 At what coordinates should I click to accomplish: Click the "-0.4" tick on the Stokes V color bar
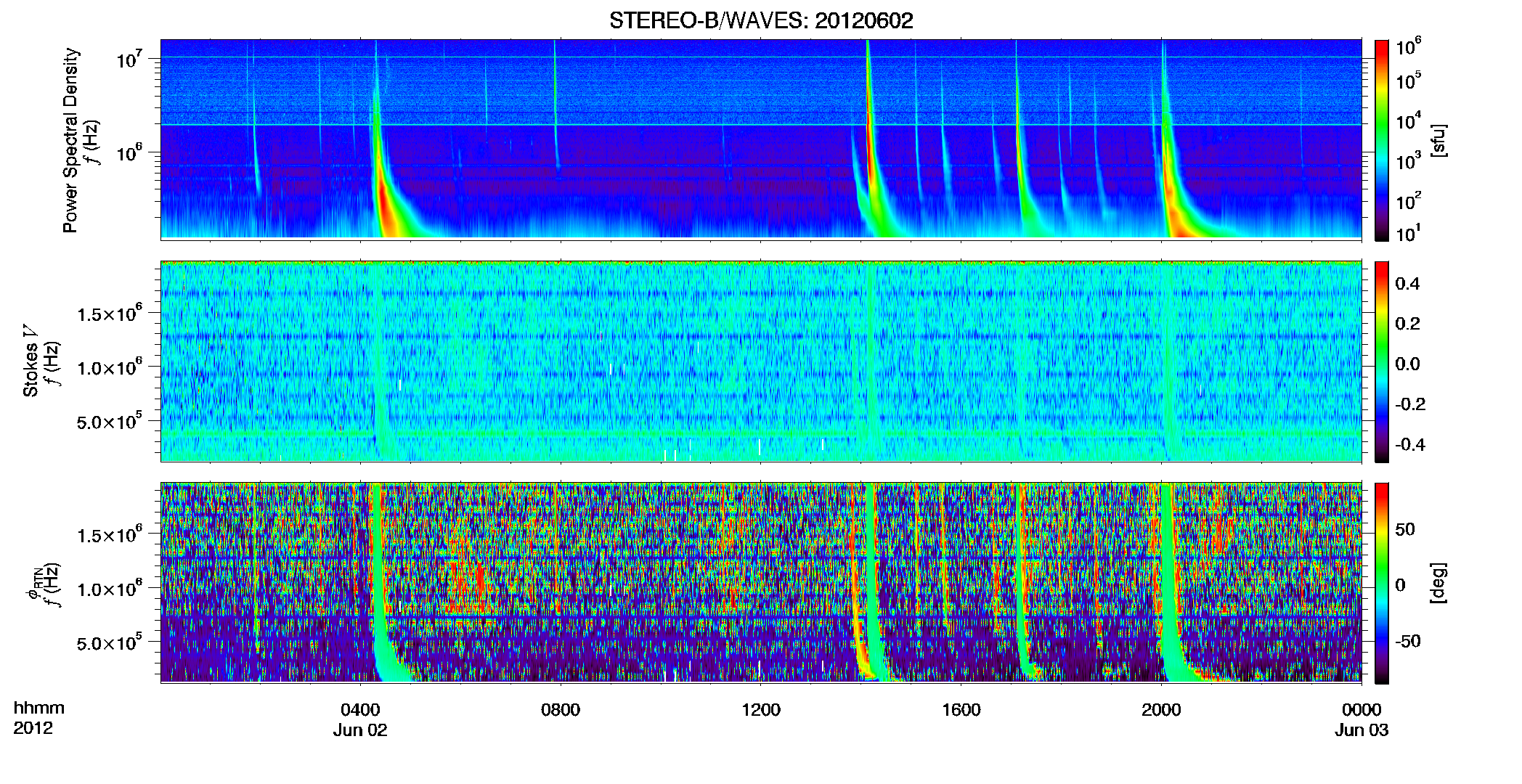pos(1410,445)
